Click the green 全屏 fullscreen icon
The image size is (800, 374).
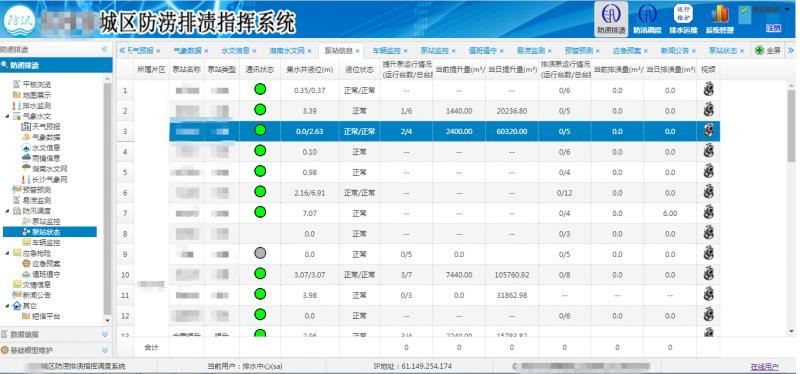coord(759,51)
